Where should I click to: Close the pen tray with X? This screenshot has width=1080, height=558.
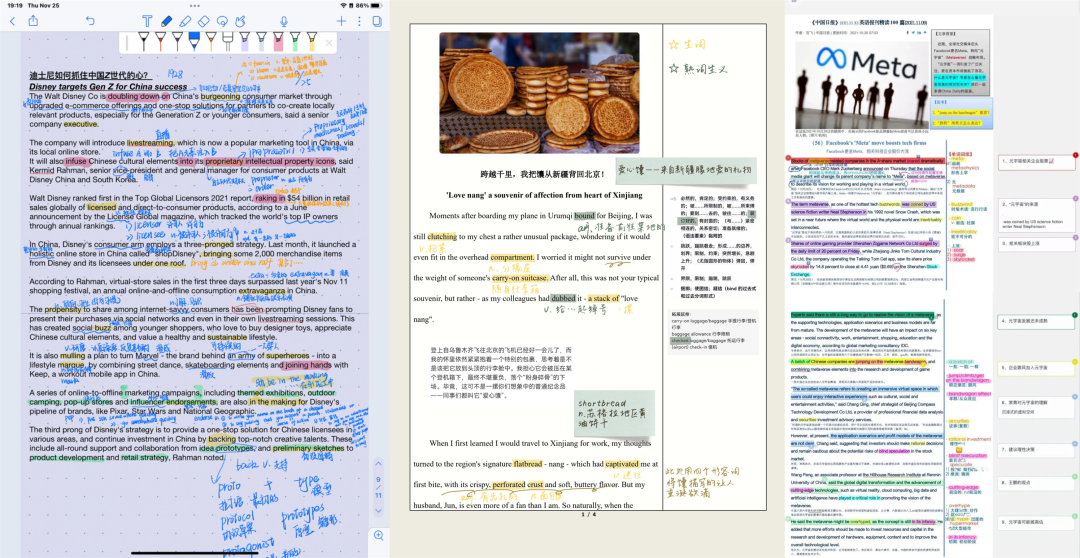329,43
